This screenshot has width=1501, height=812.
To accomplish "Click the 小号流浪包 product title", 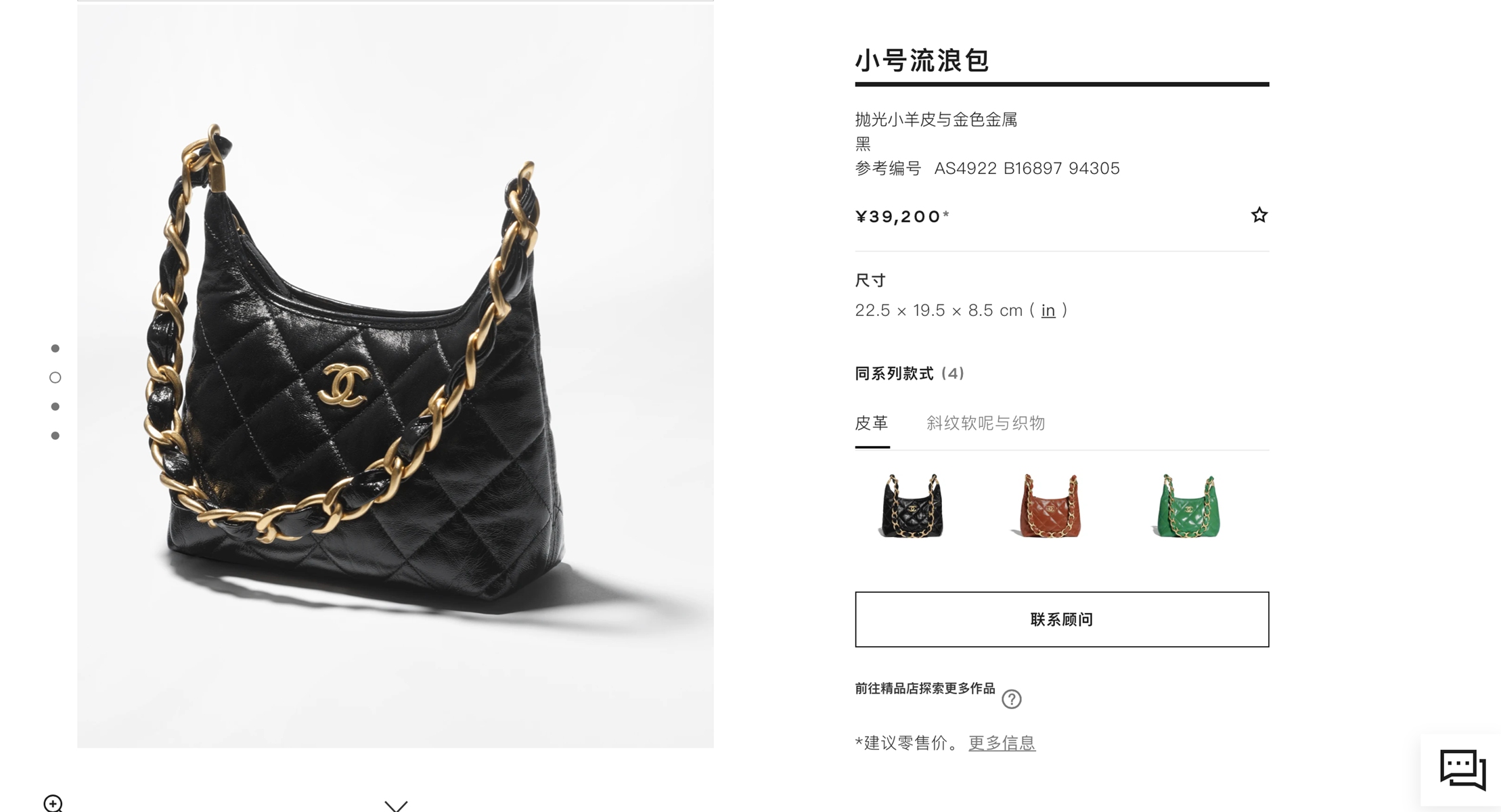I will click(922, 60).
